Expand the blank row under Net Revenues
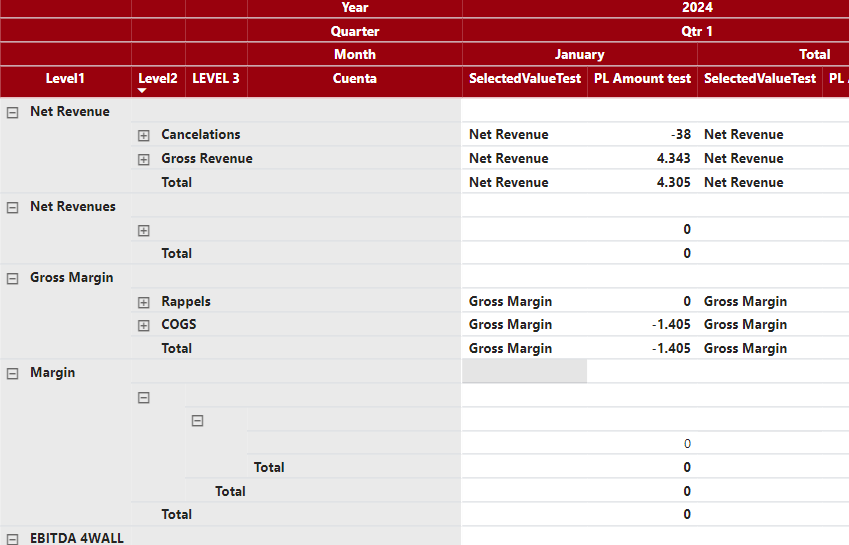 143,231
